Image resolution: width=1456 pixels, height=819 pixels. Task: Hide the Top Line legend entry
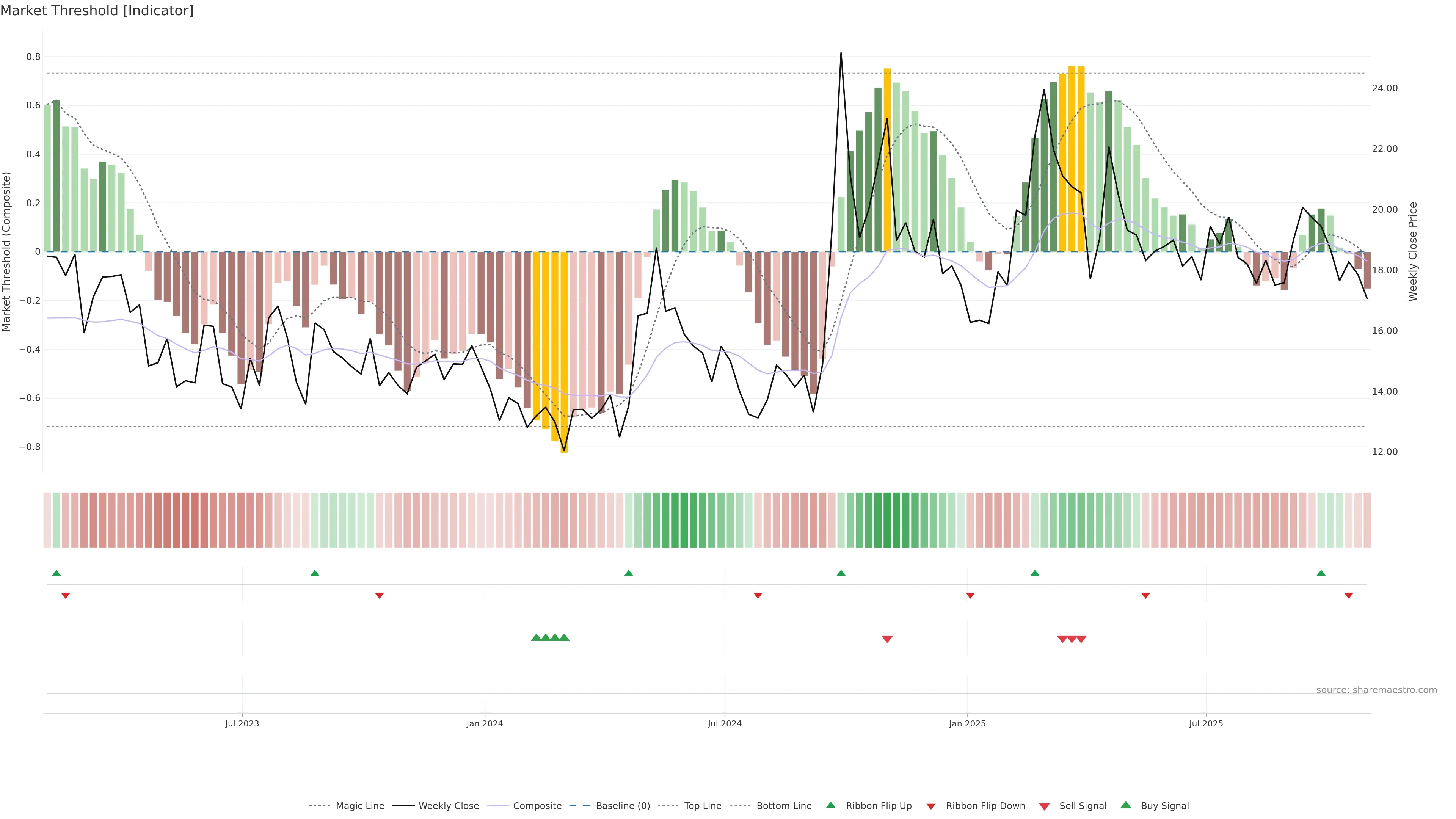[x=703, y=806]
